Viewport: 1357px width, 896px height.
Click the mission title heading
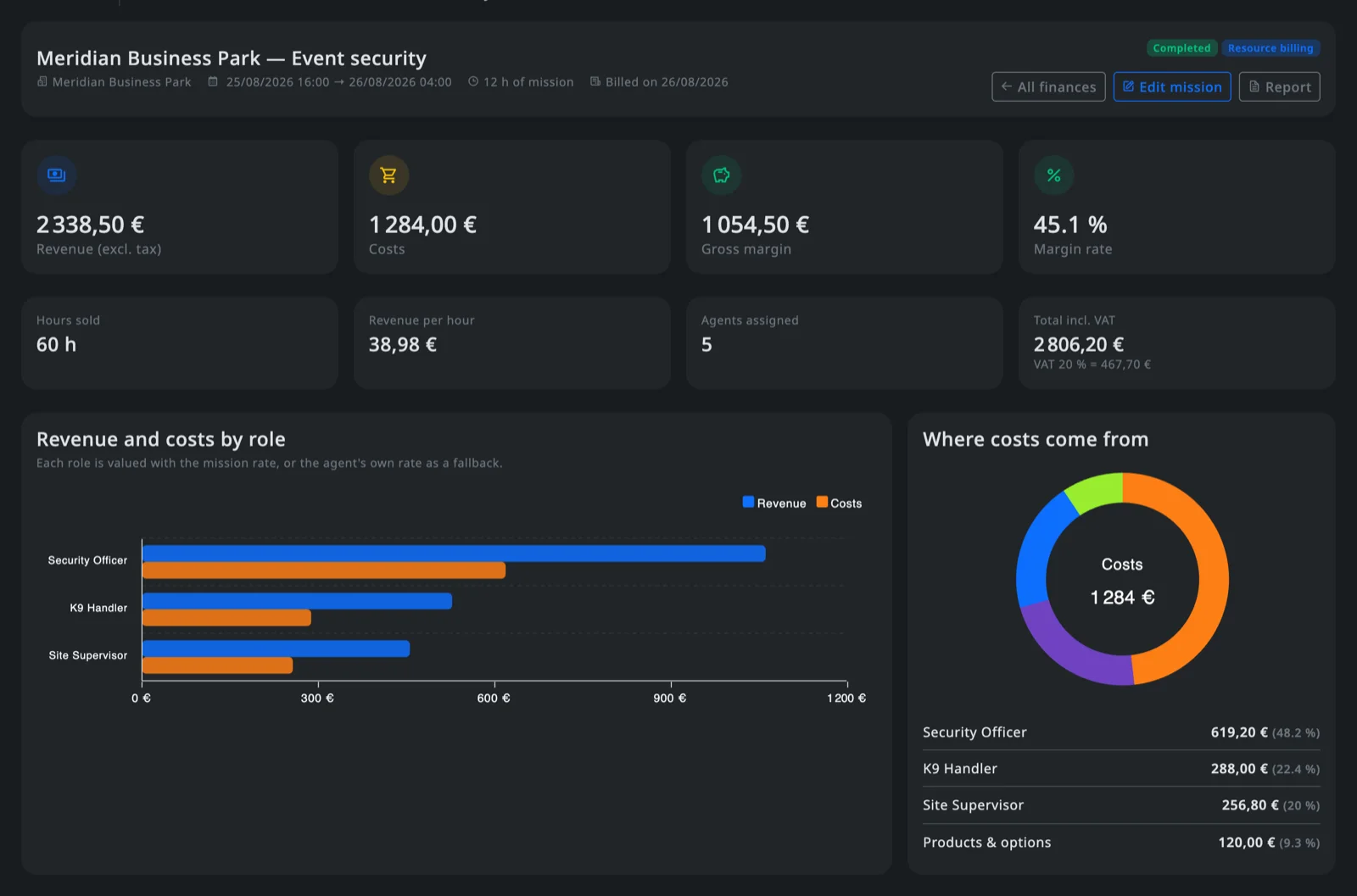click(232, 58)
